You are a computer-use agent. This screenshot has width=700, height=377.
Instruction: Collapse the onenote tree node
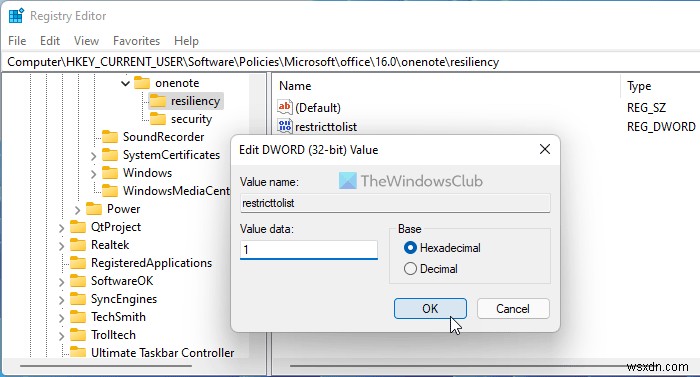(125, 83)
